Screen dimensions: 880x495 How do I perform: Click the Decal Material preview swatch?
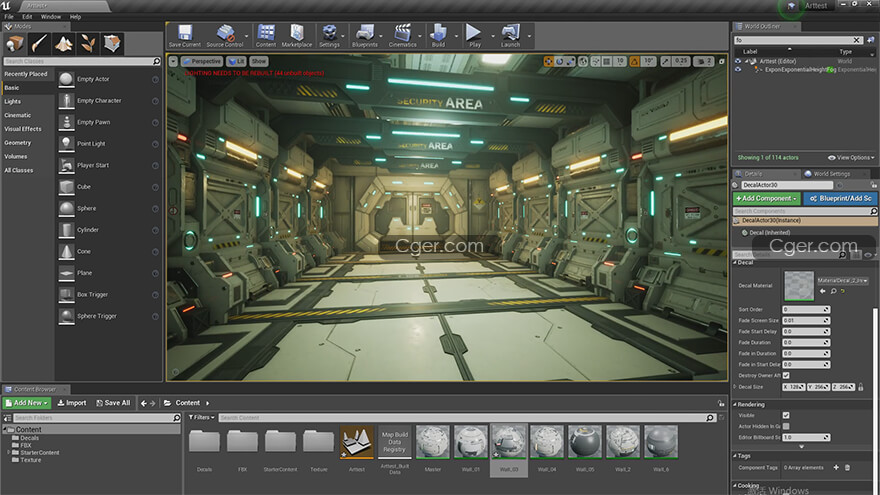(x=799, y=286)
